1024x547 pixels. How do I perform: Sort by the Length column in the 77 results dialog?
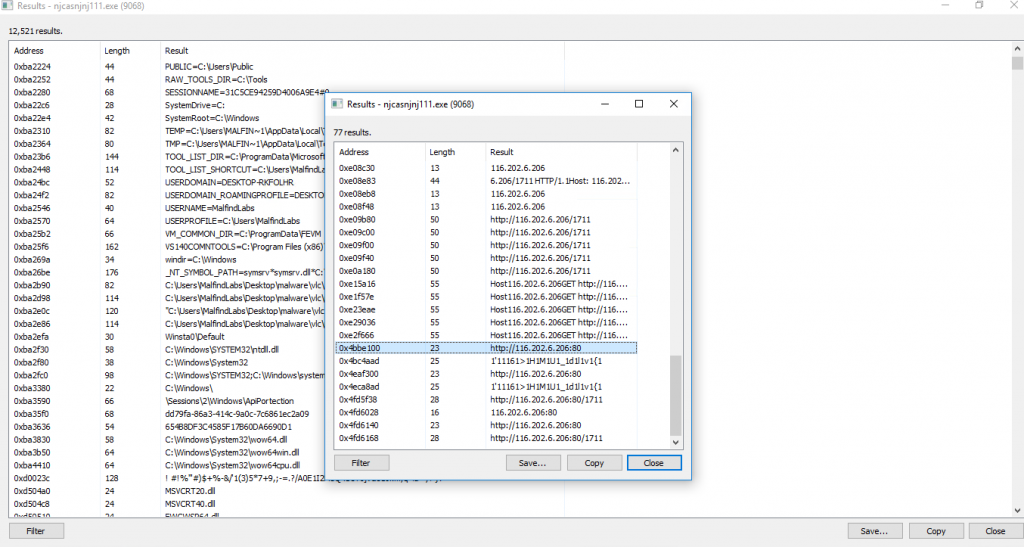point(454,152)
